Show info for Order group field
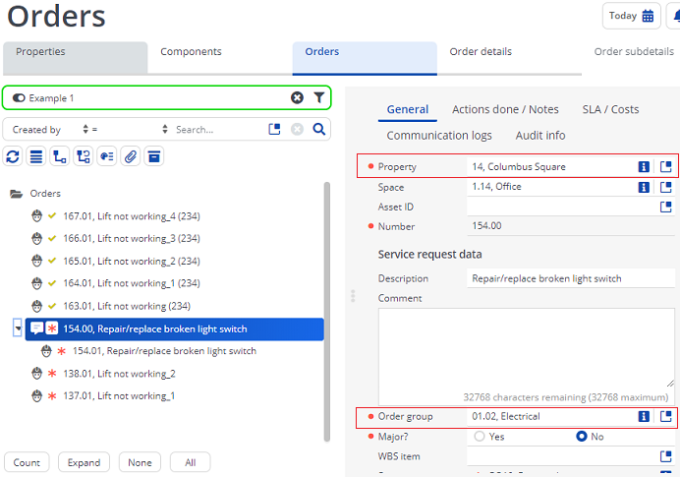Viewport: 680px width, 477px height. click(644, 416)
